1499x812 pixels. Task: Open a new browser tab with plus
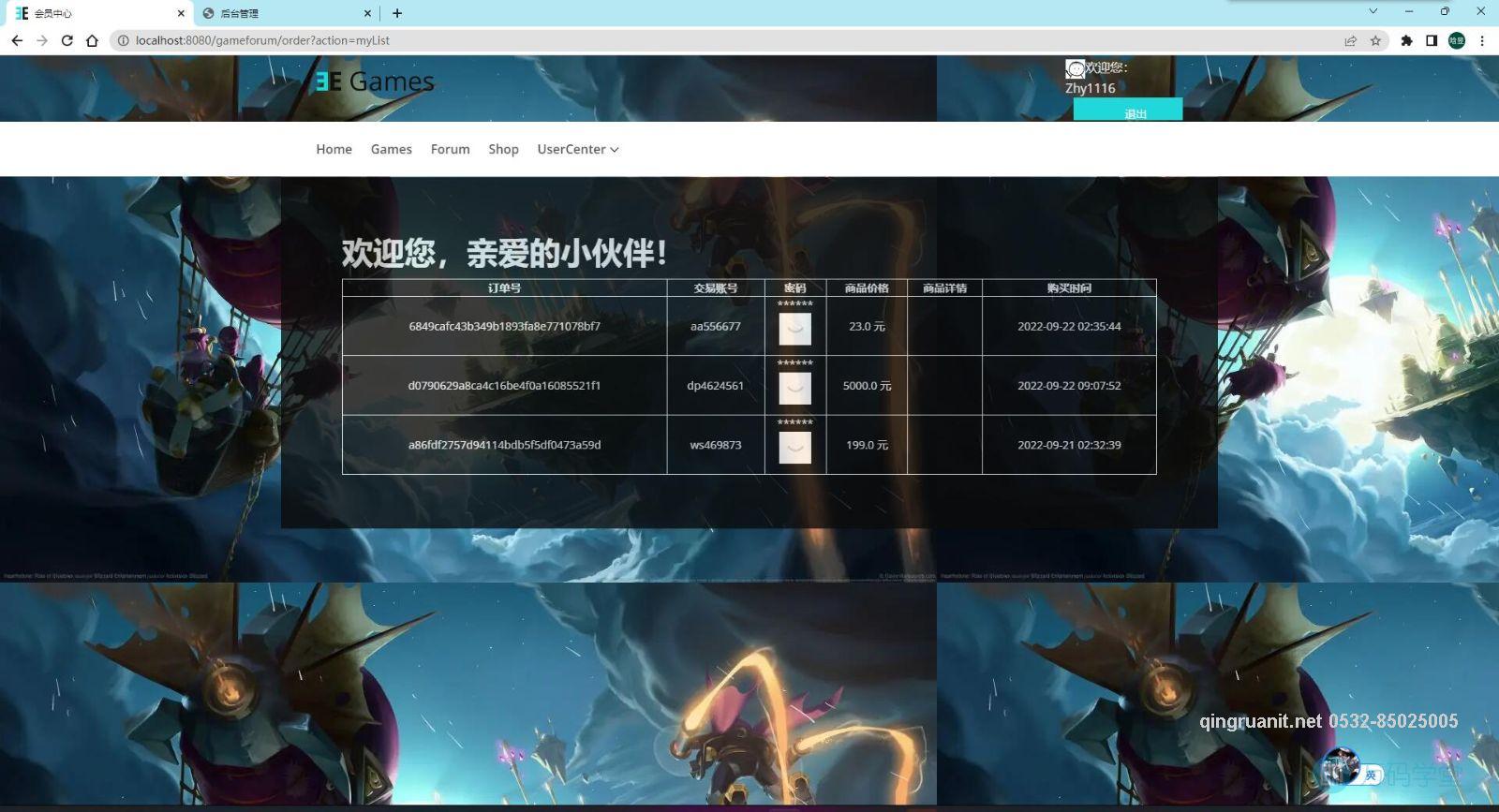(x=397, y=13)
